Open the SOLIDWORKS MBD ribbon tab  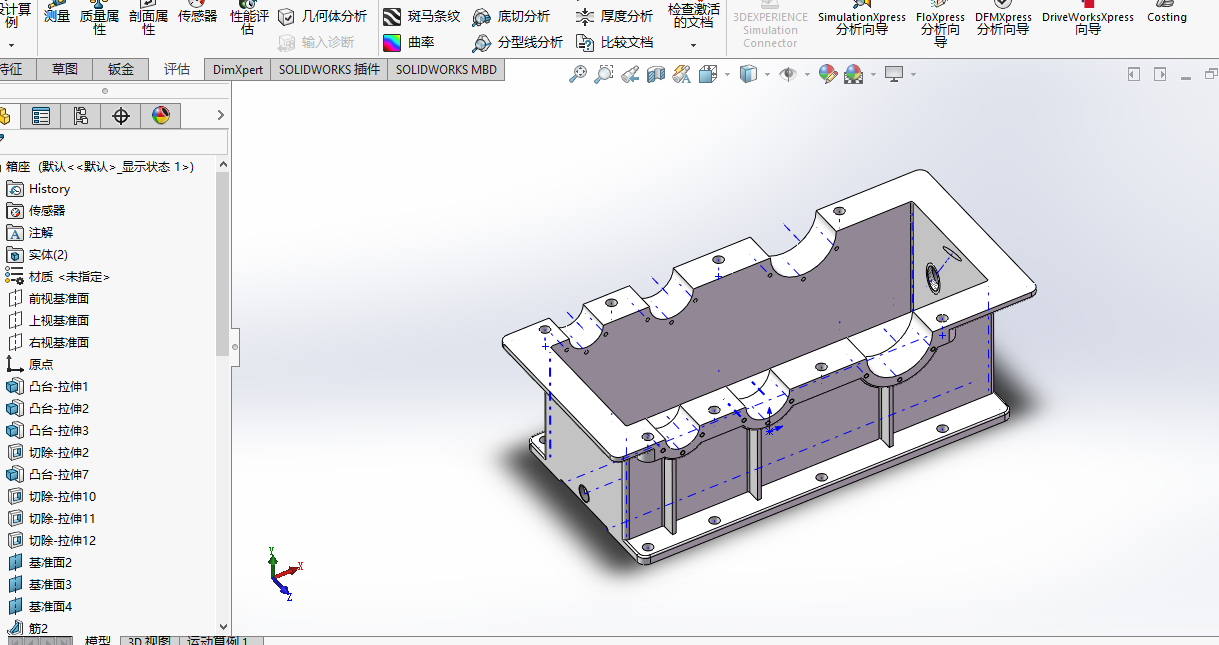445,69
